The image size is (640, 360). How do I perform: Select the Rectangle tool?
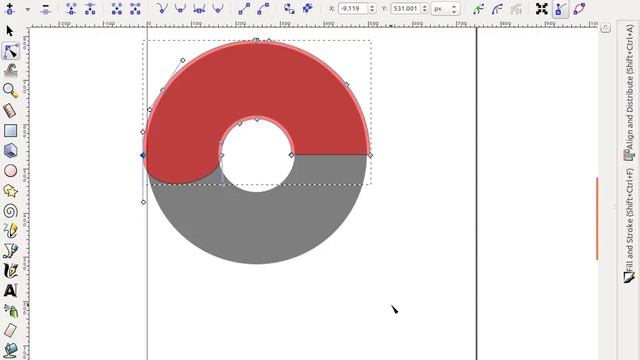pos(10,131)
